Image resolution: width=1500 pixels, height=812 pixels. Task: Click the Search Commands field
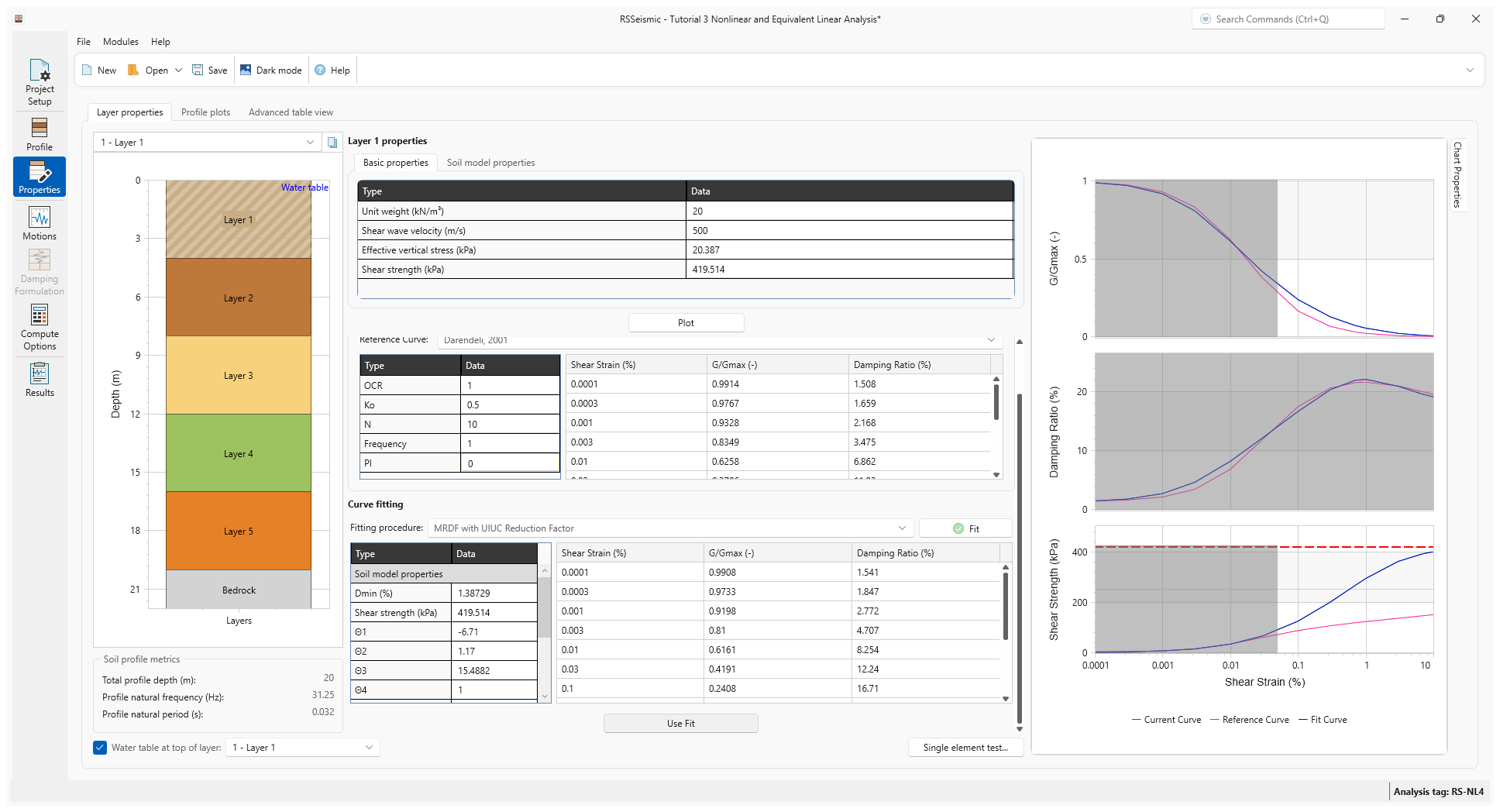pyautogui.click(x=1288, y=19)
